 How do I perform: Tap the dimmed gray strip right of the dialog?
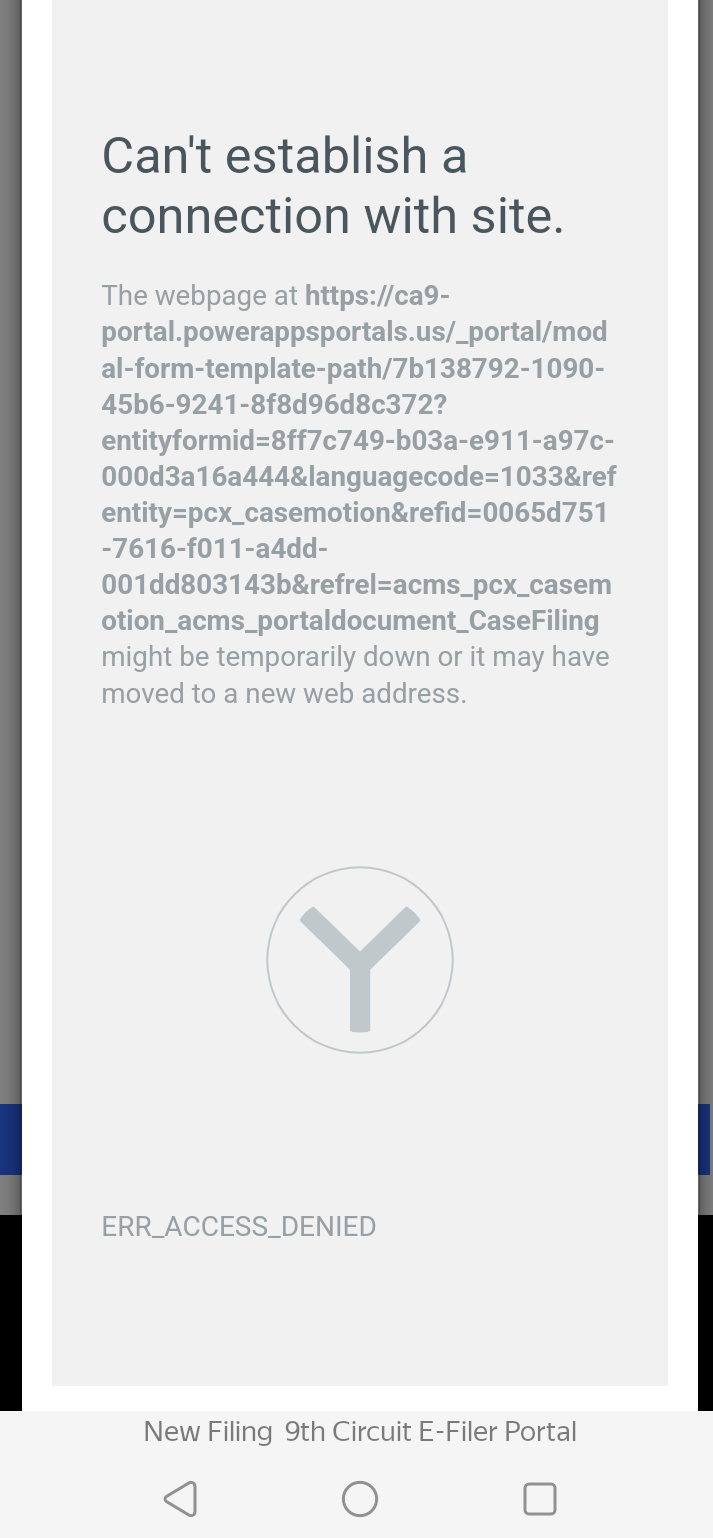pyautogui.click(x=705, y=550)
